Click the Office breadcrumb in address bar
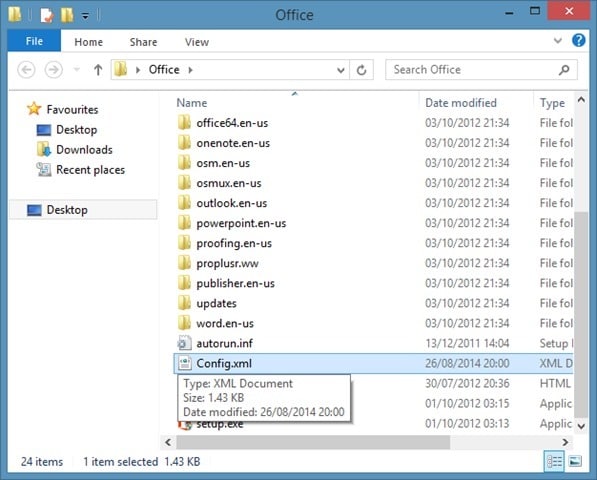This screenshot has height=480, width=597. pos(164,70)
